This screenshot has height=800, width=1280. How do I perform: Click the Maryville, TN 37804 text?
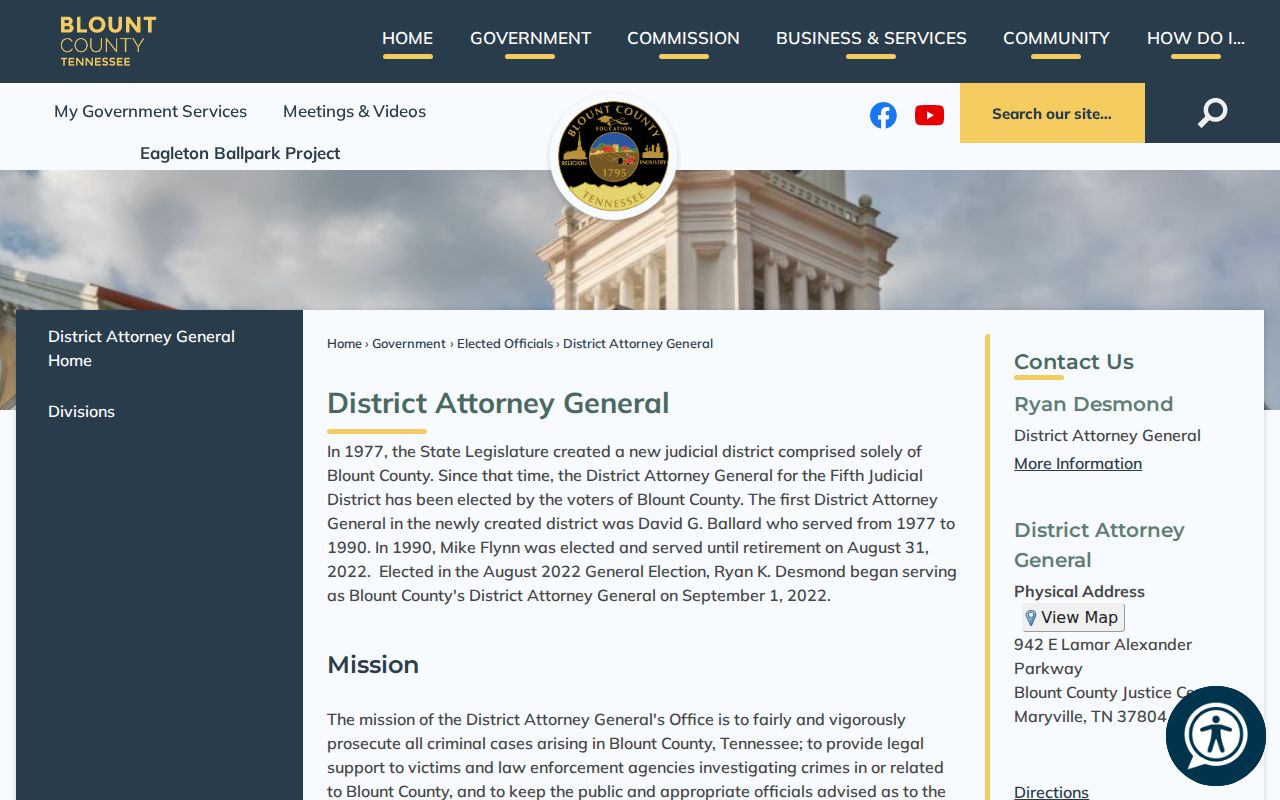click(x=1090, y=716)
